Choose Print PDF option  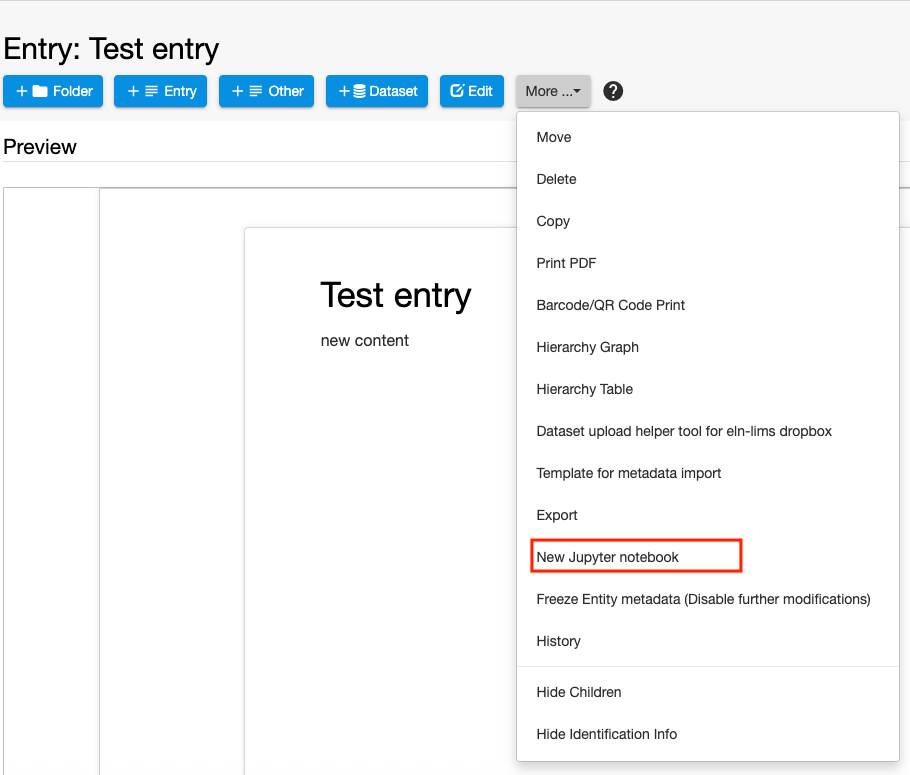click(707, 264)
